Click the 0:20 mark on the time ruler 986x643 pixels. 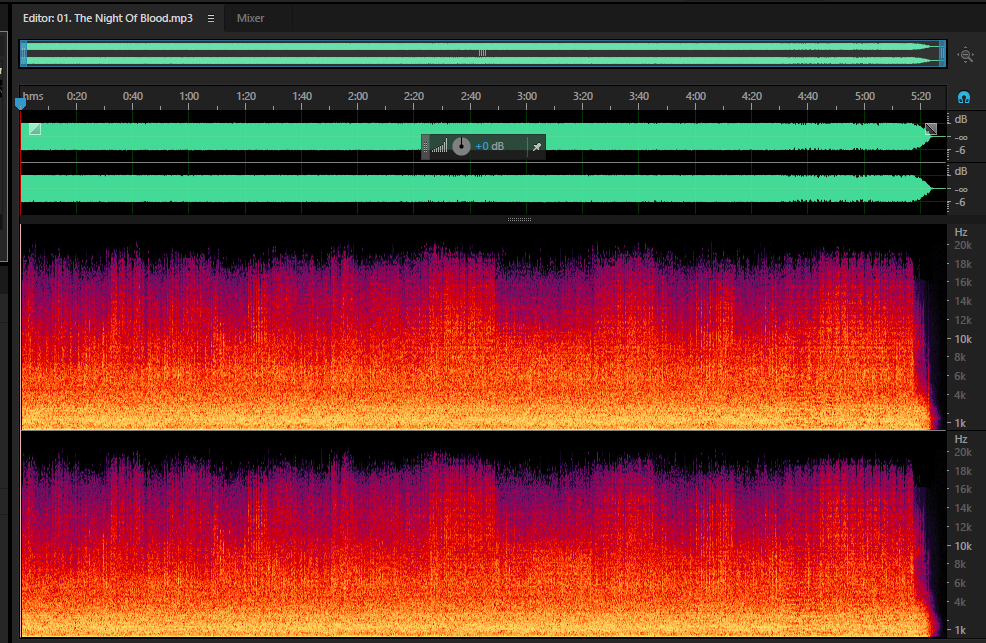pyautogui.click(x=77, y=96)
